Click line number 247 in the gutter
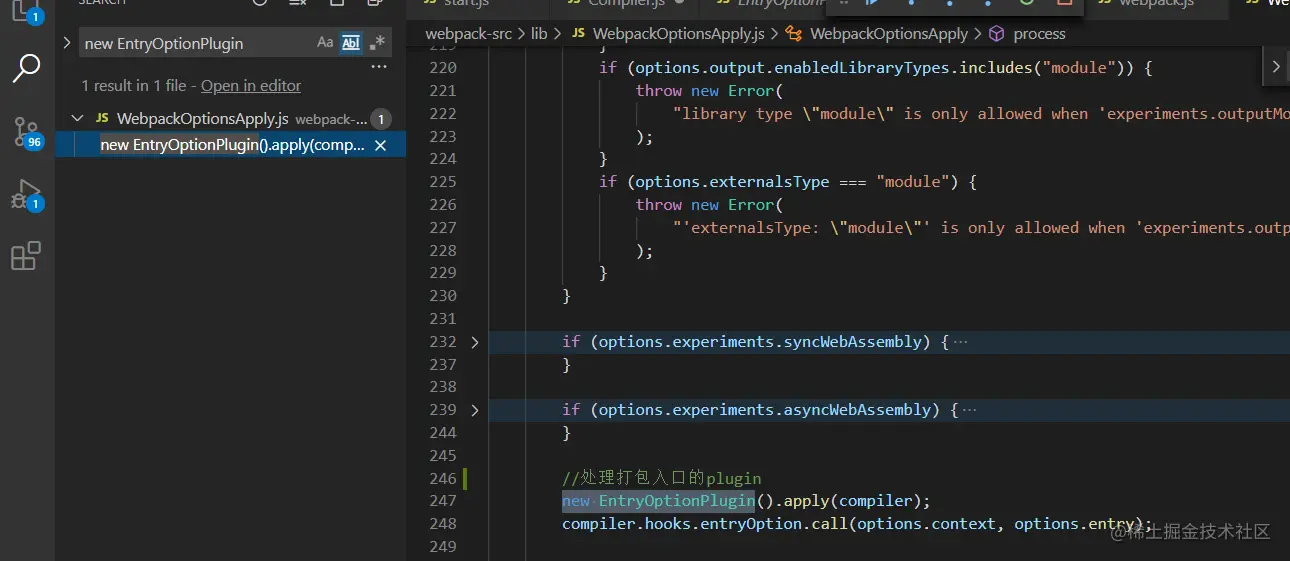The image size is (1290, 561). click(x=443, y=501)
